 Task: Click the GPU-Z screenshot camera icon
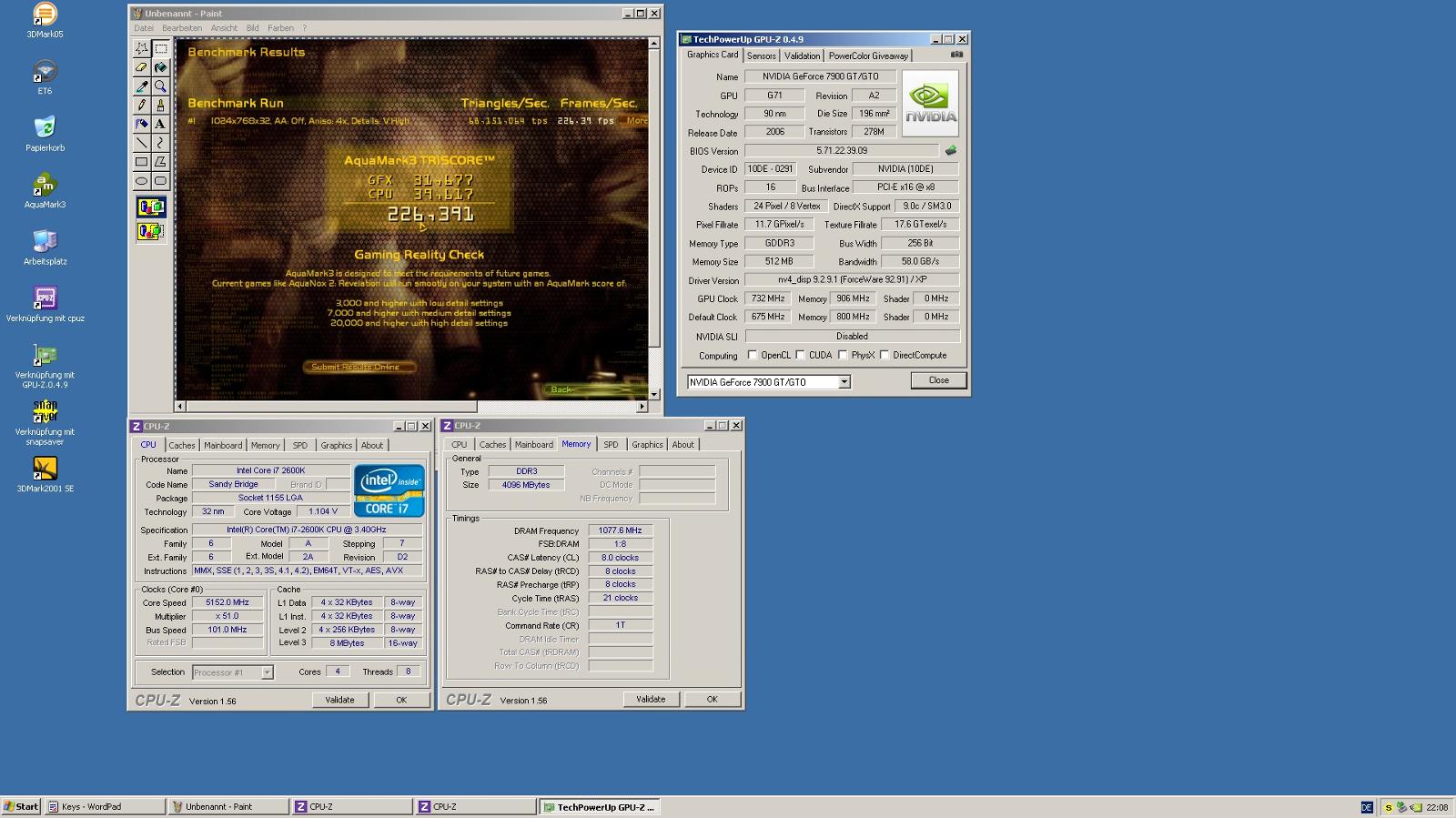point(956,55)
